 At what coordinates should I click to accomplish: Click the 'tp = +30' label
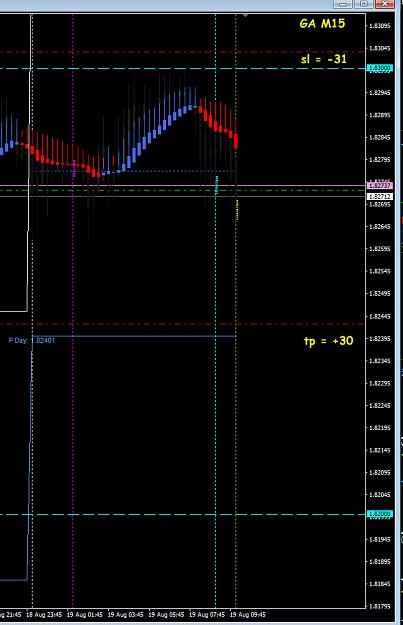tap(328, 341)
